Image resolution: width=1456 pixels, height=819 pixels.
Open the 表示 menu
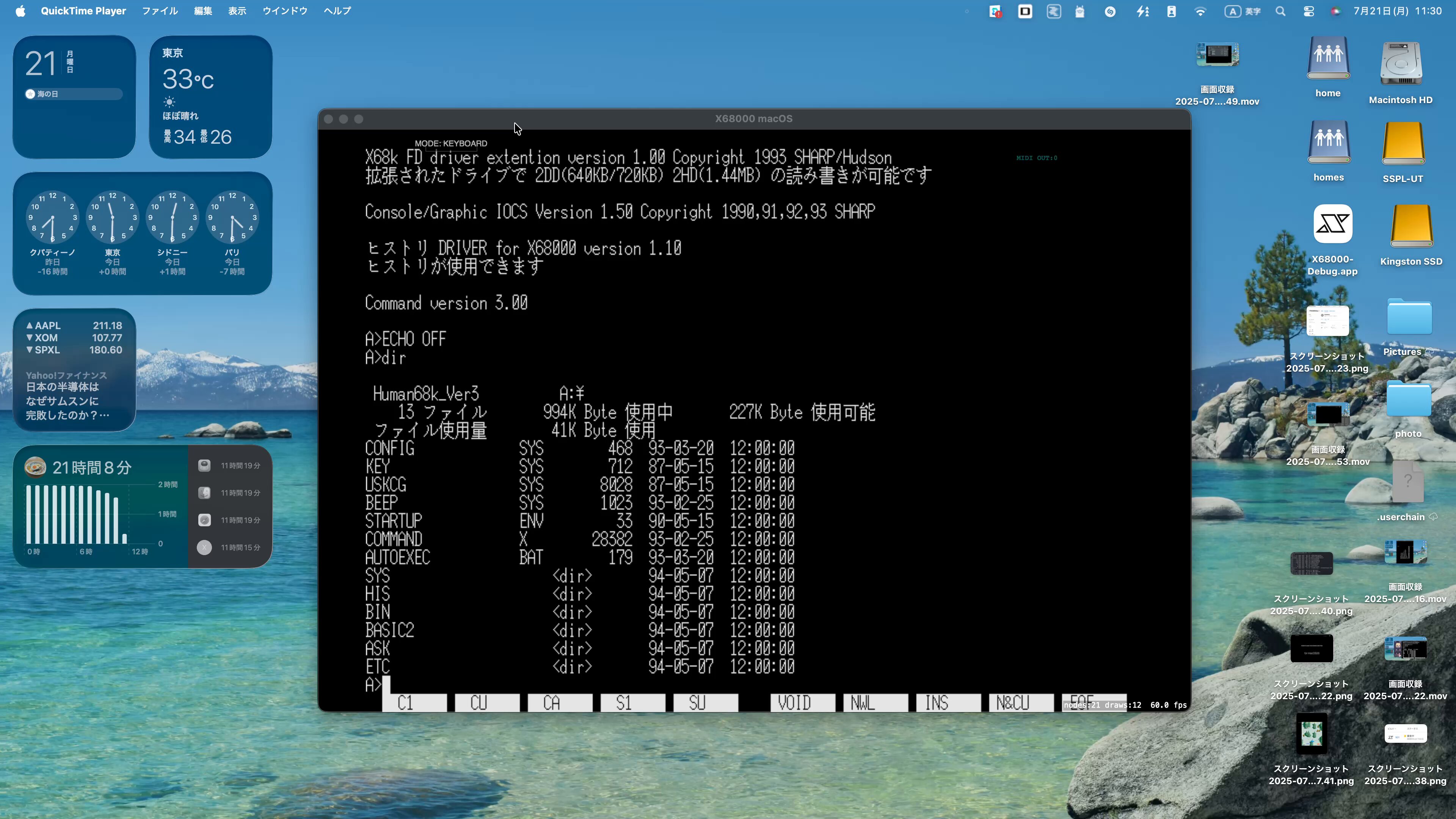coord(237,11)
